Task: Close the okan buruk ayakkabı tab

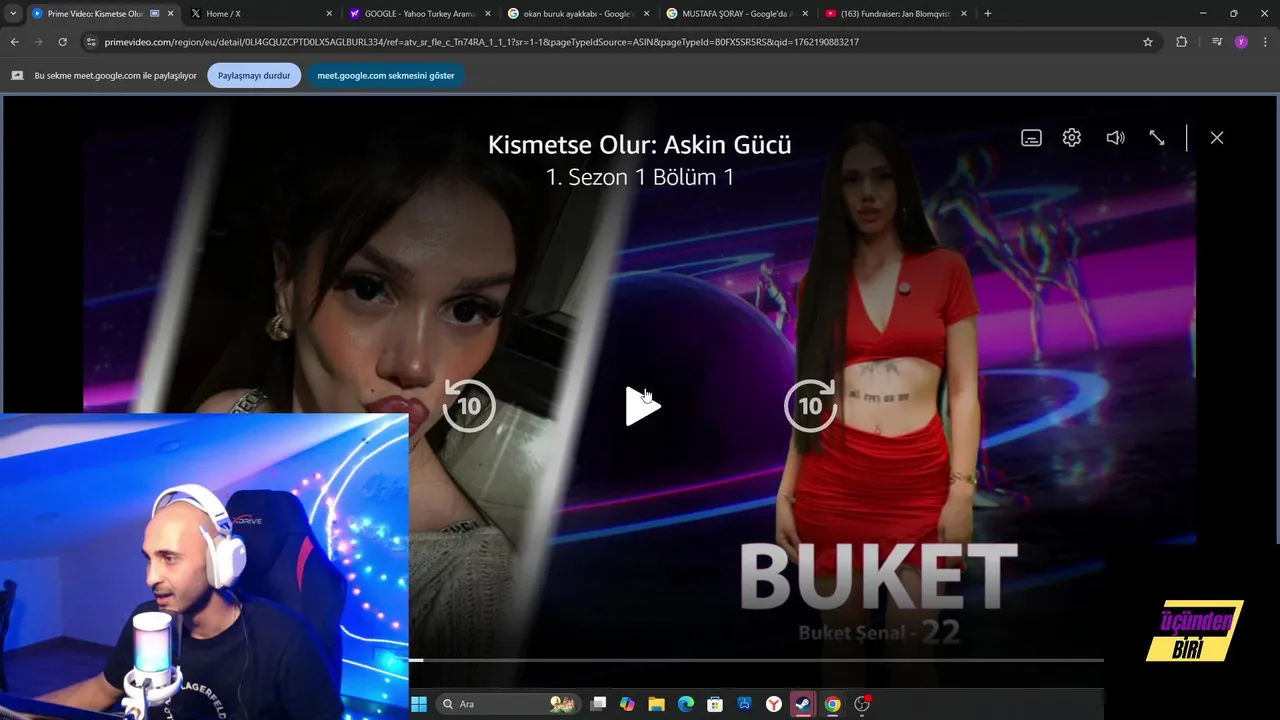Action: point(647,14)
